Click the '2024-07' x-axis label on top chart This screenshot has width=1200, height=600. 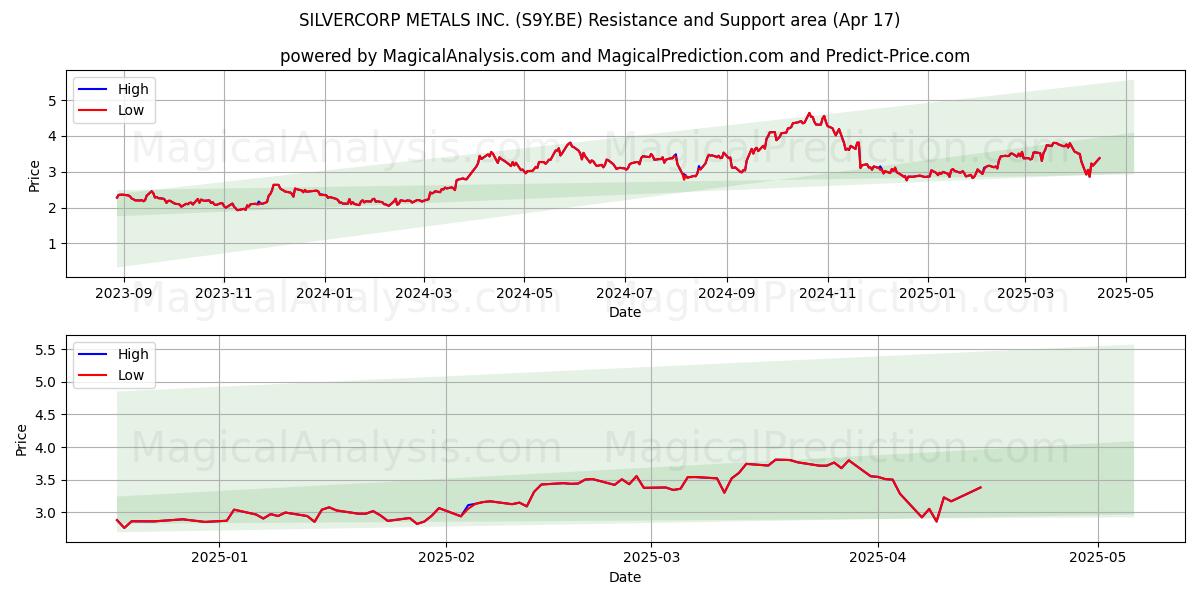point(625,294)
